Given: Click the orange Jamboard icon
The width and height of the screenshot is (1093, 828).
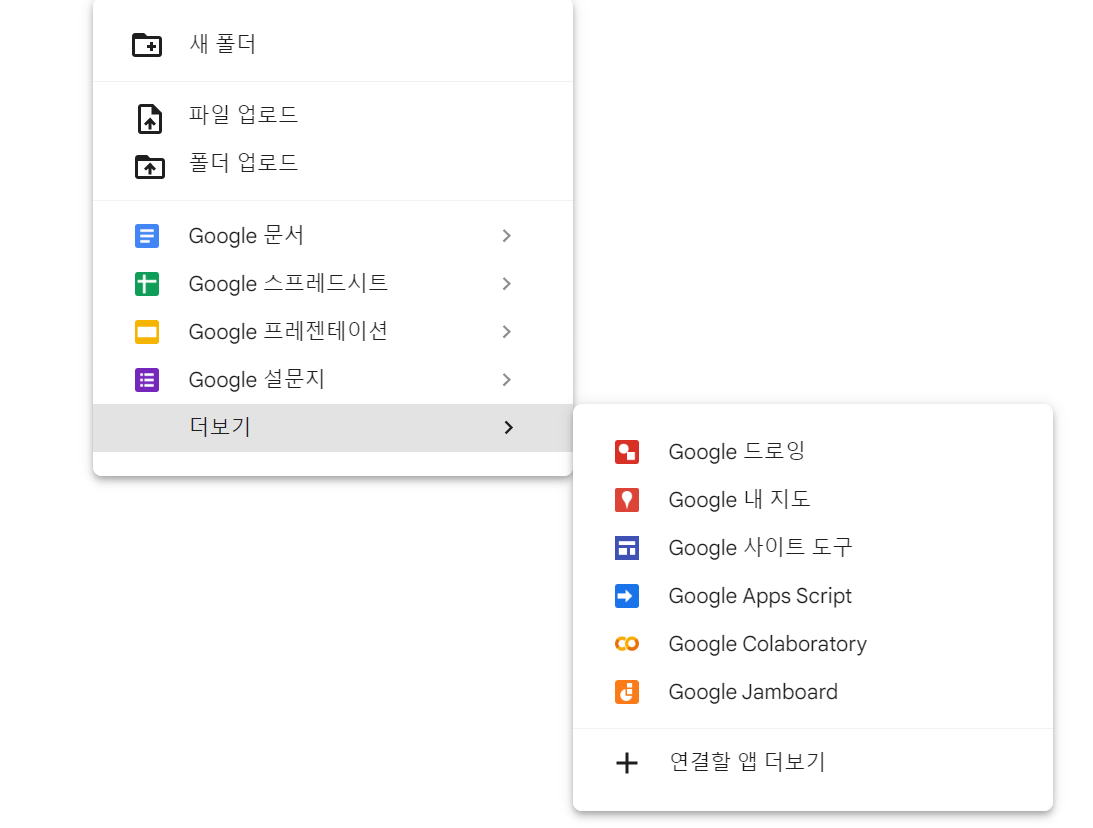Looking at the screenshot, I should (x=627, y=692).
